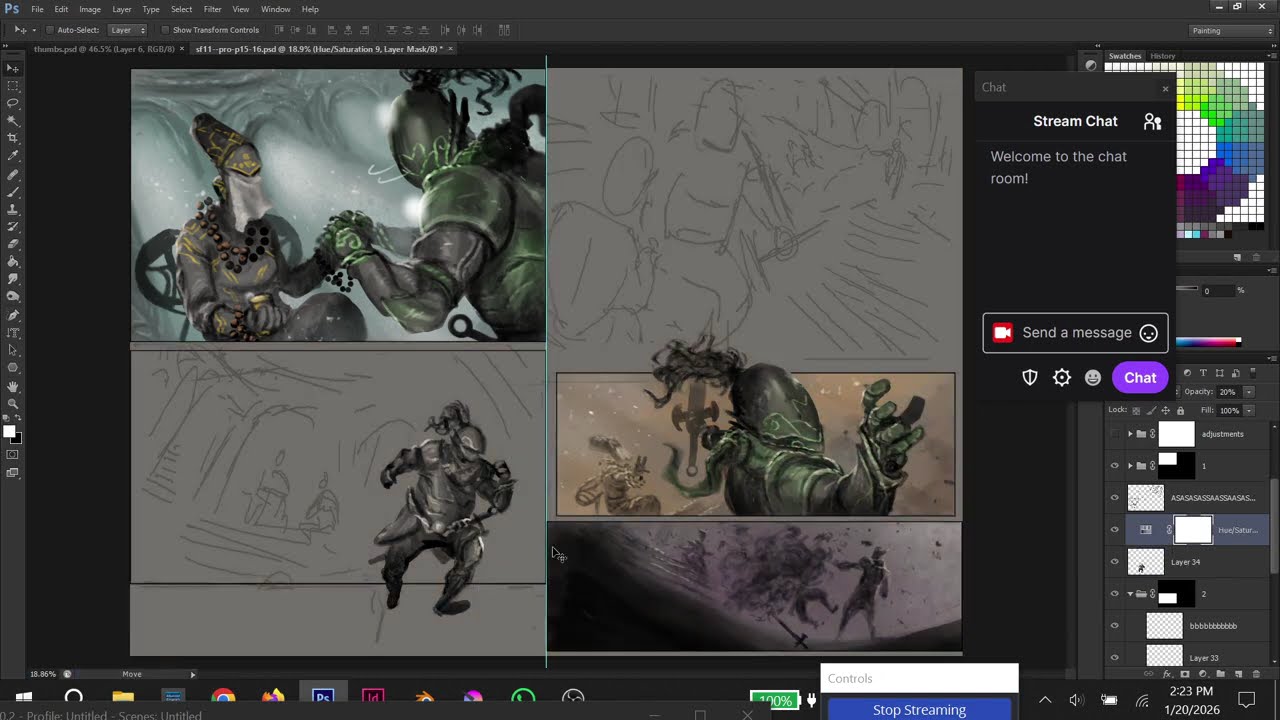This screenshot has width=1280, height=720.
Task: Open Auto-Select Layer dropdown
Action: click(127, 30)
